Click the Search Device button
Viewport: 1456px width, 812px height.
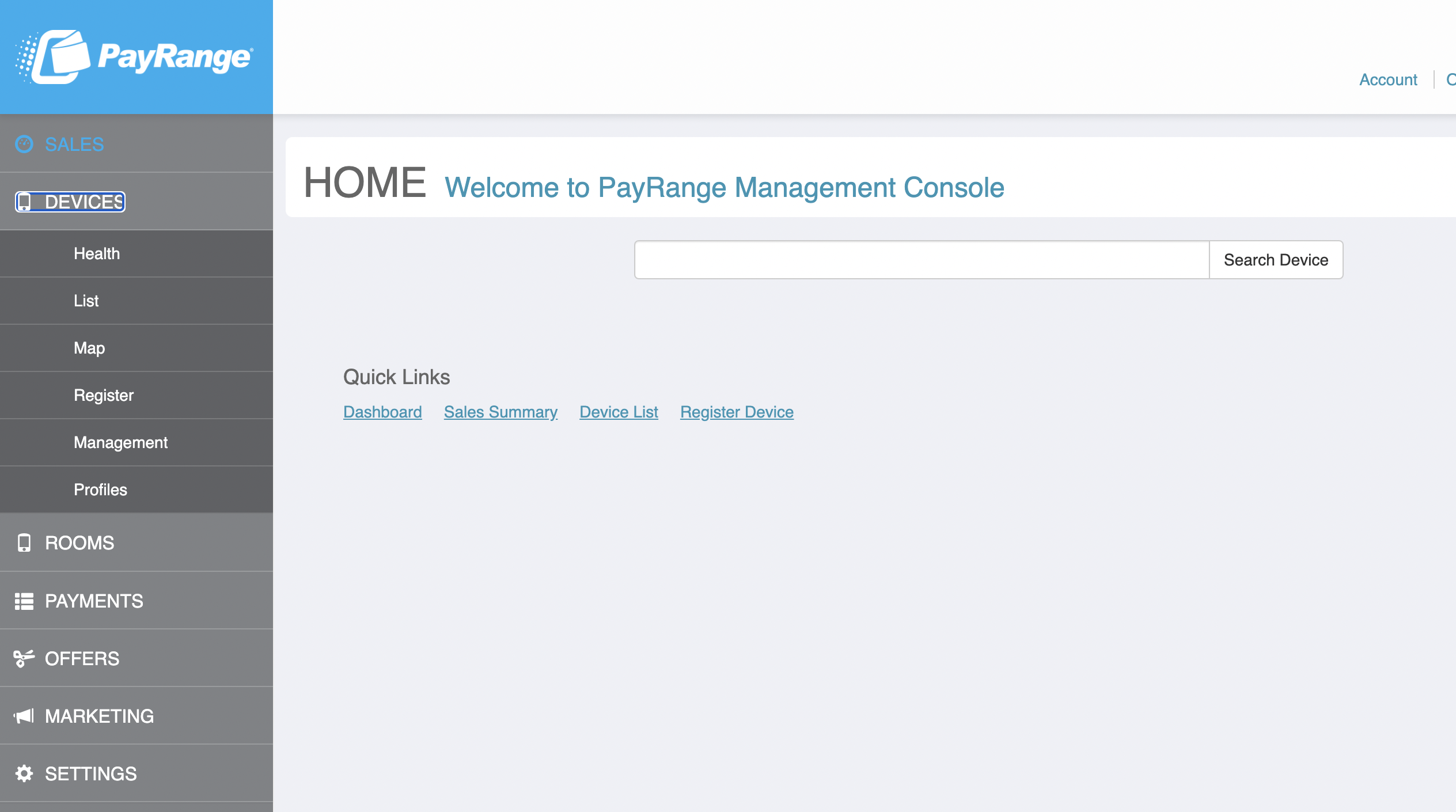point(1276,260)
